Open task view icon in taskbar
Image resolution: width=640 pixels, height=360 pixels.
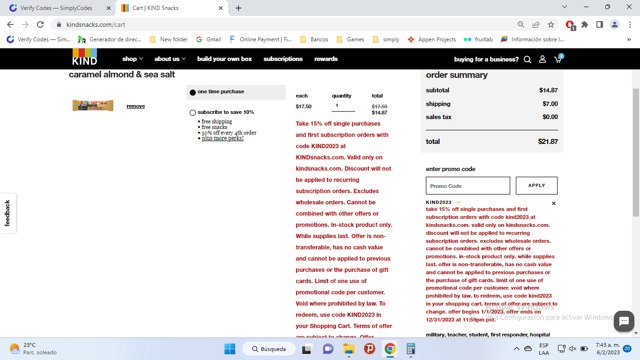(307, 349)
